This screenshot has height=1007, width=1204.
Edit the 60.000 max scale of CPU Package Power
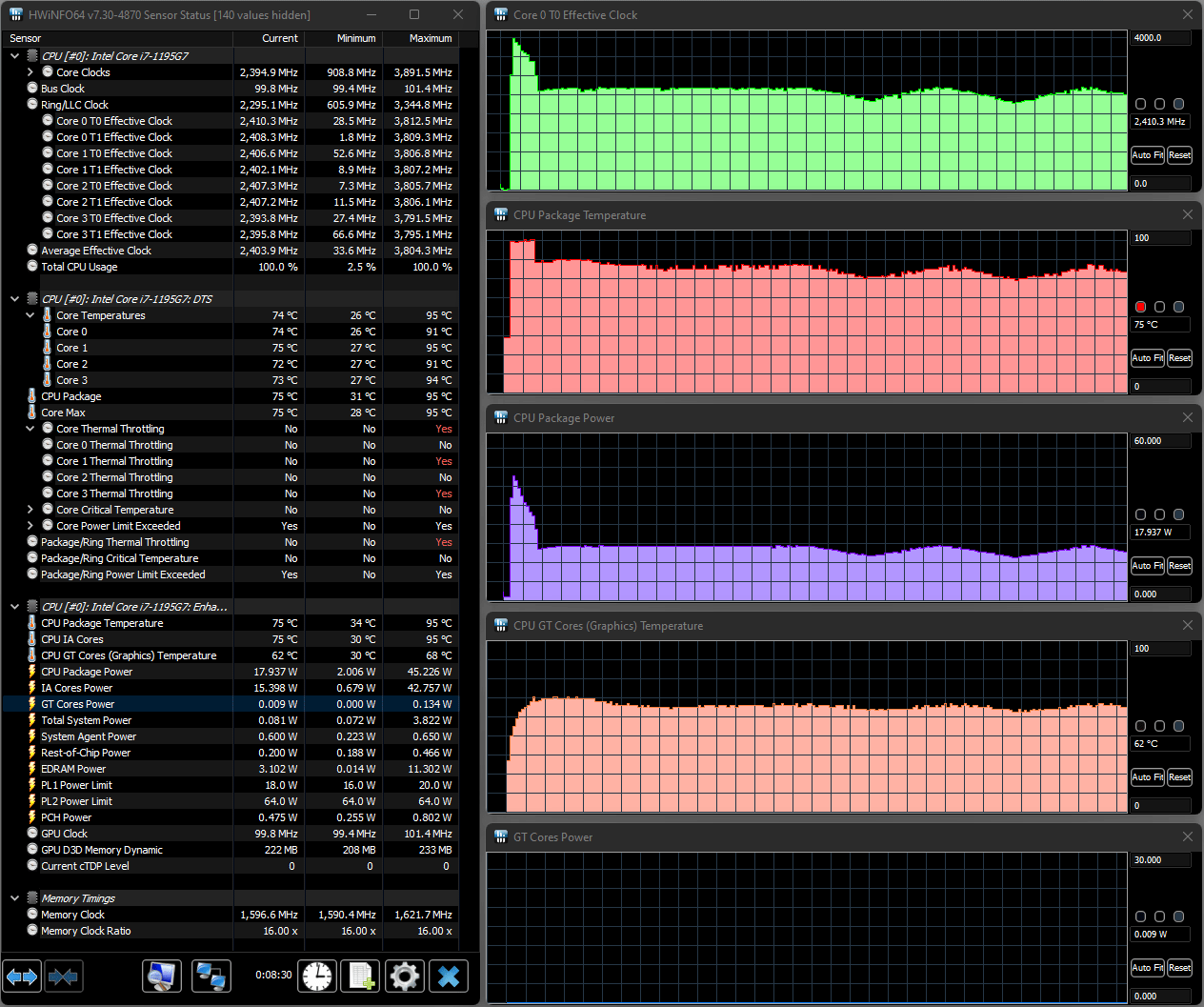tap(1159, 441)
